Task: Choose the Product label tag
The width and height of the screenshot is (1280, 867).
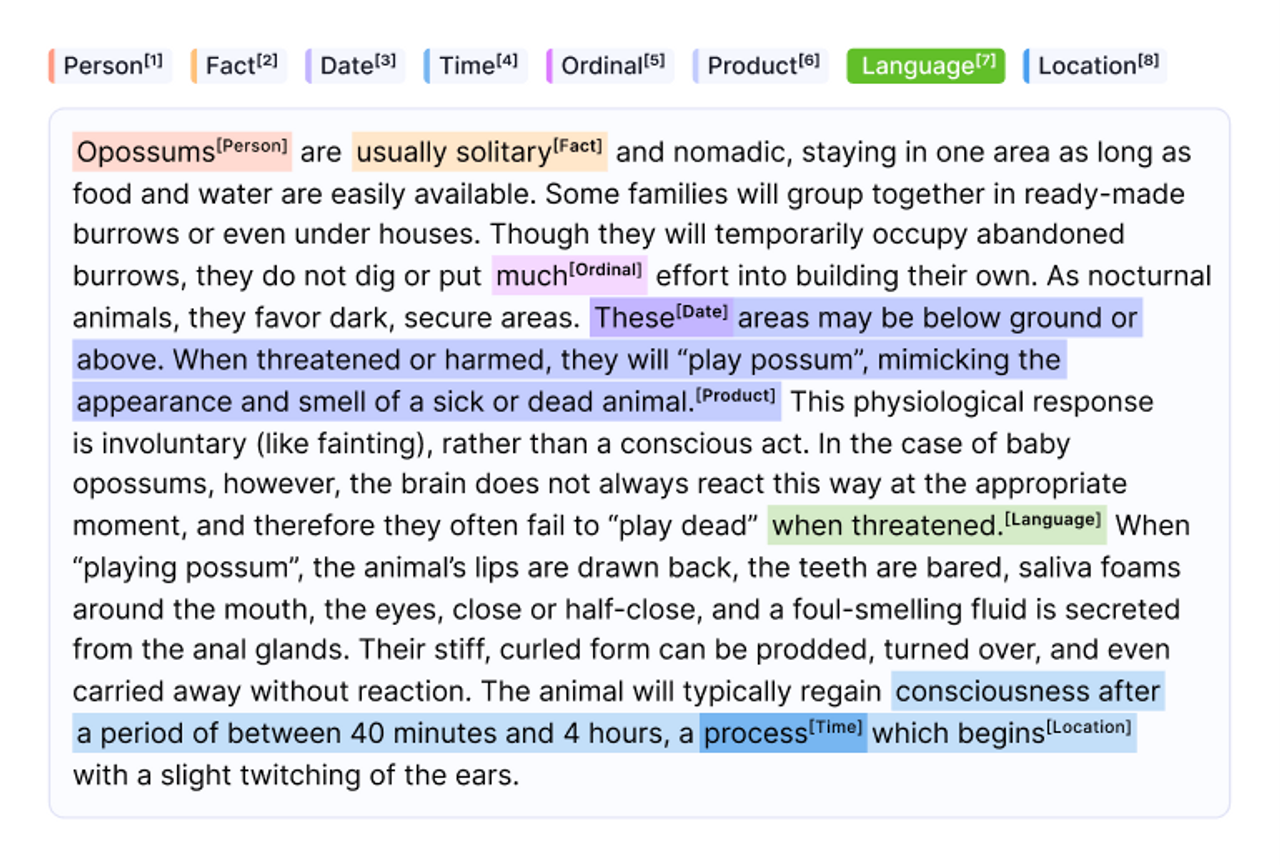Action: click(761, 66)
